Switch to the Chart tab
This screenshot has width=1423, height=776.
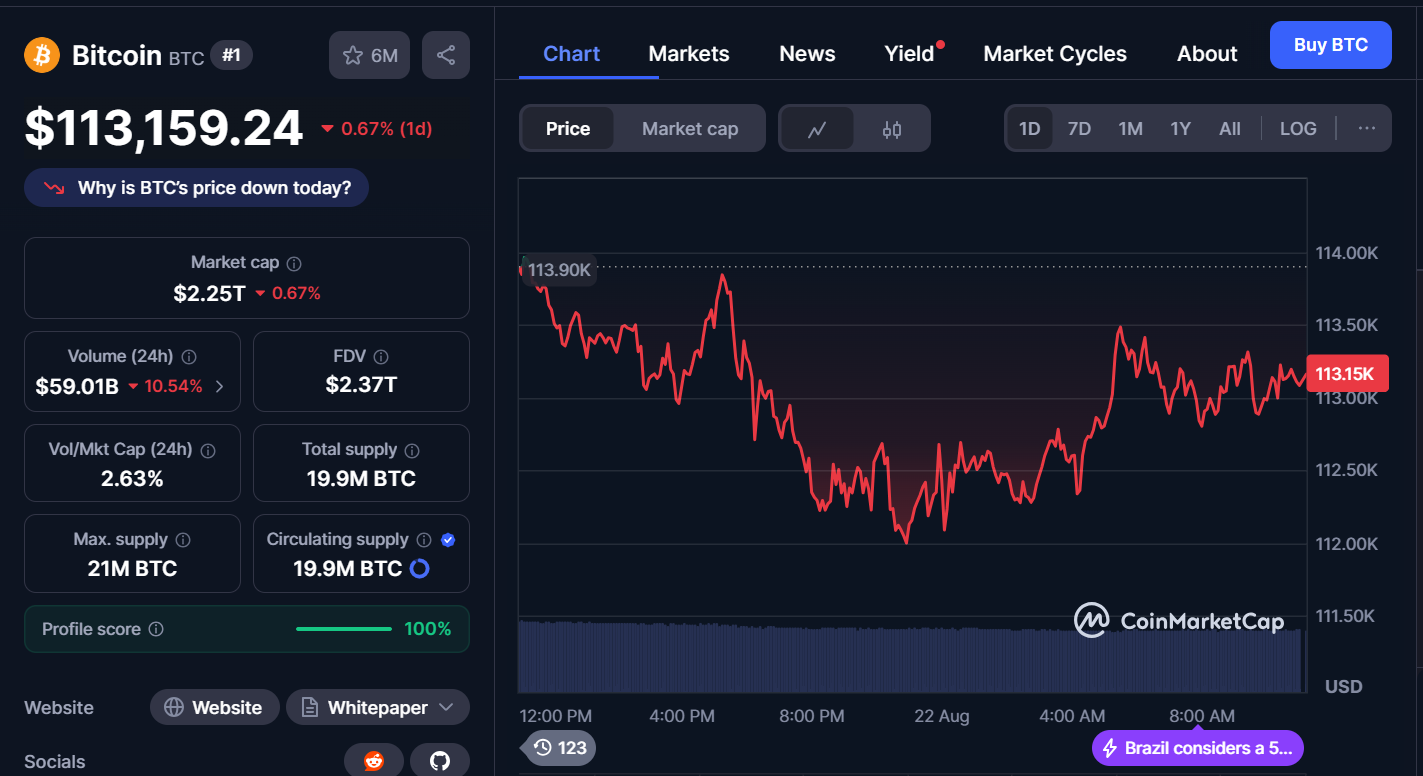(572, 54)
